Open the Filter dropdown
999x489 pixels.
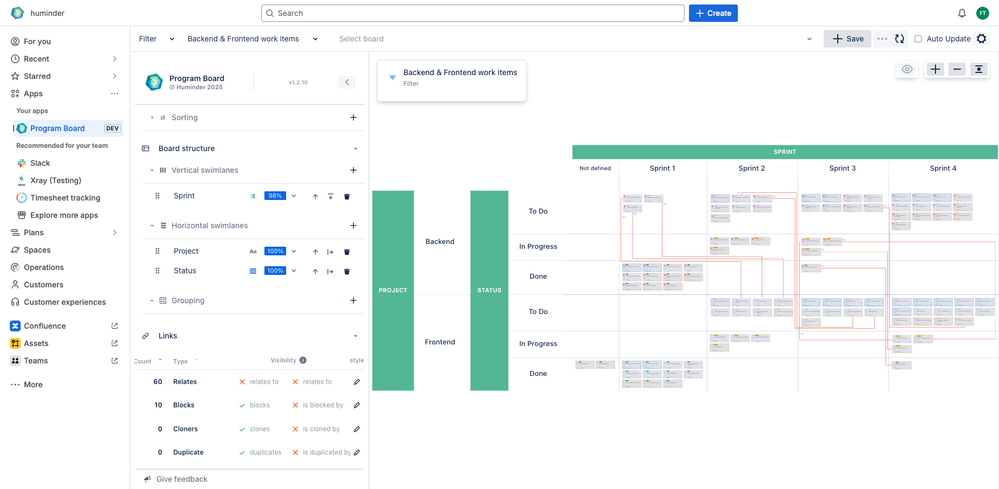click(x=157, y=39)
